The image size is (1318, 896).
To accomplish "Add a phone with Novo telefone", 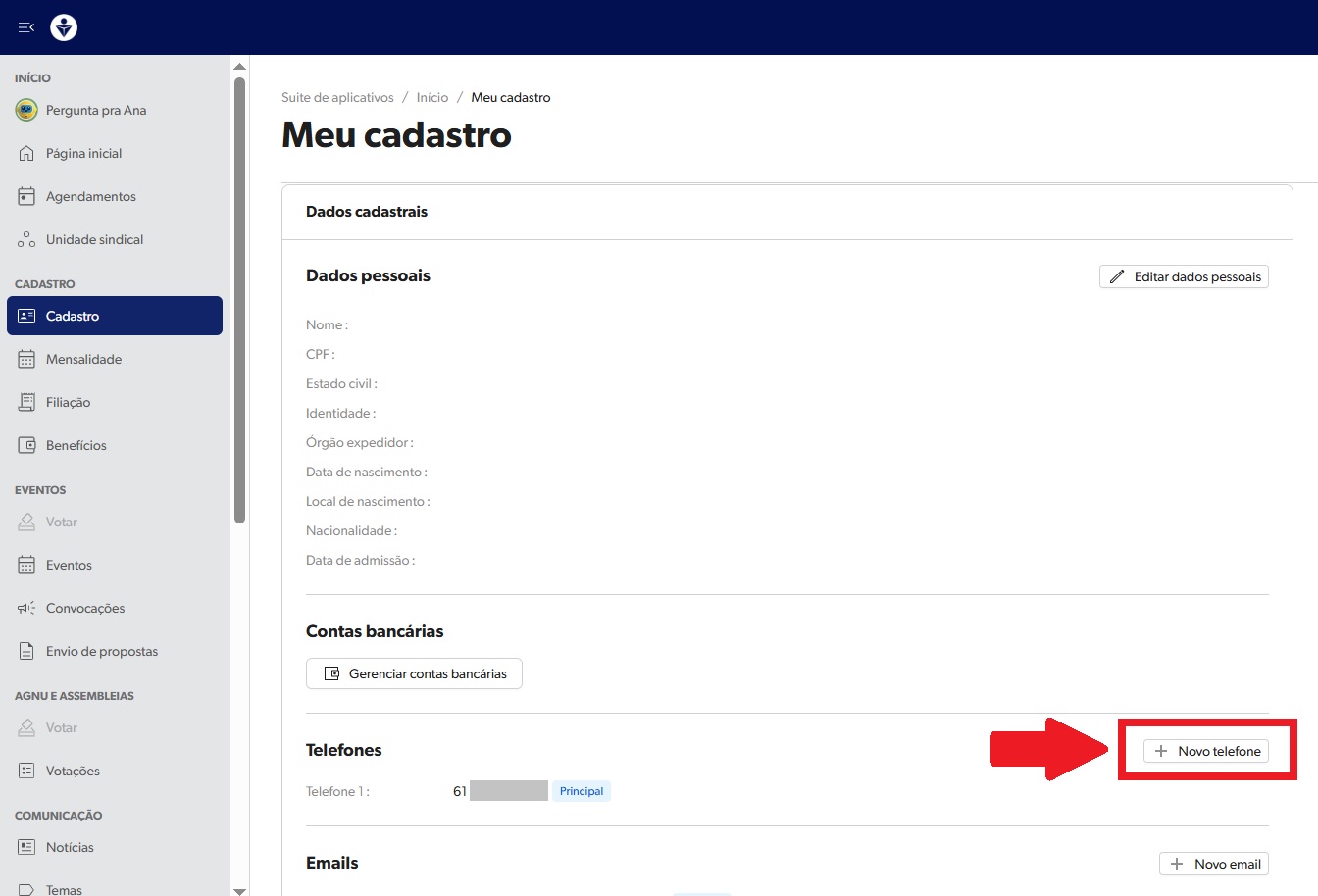I will [x=1206, y=751].
